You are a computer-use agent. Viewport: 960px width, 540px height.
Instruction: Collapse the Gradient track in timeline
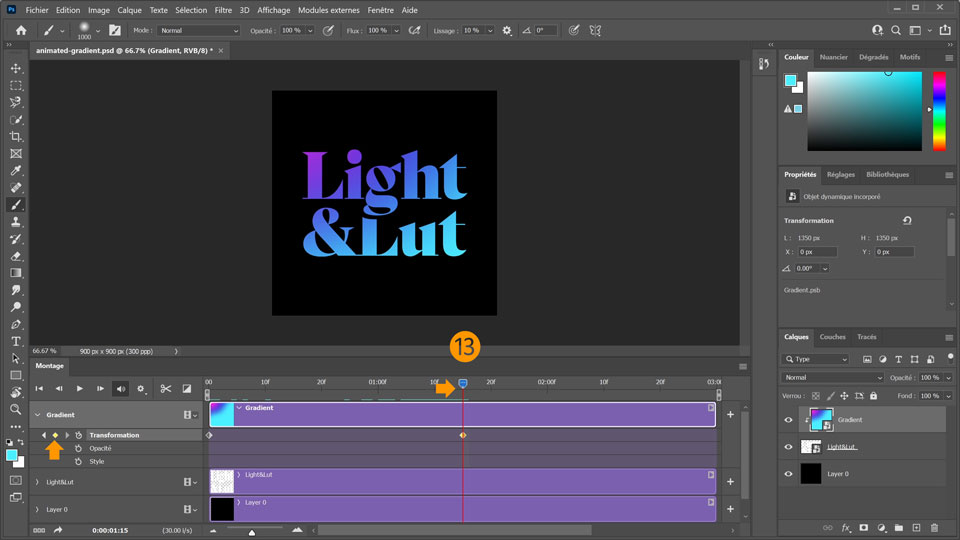coord(38,415)
